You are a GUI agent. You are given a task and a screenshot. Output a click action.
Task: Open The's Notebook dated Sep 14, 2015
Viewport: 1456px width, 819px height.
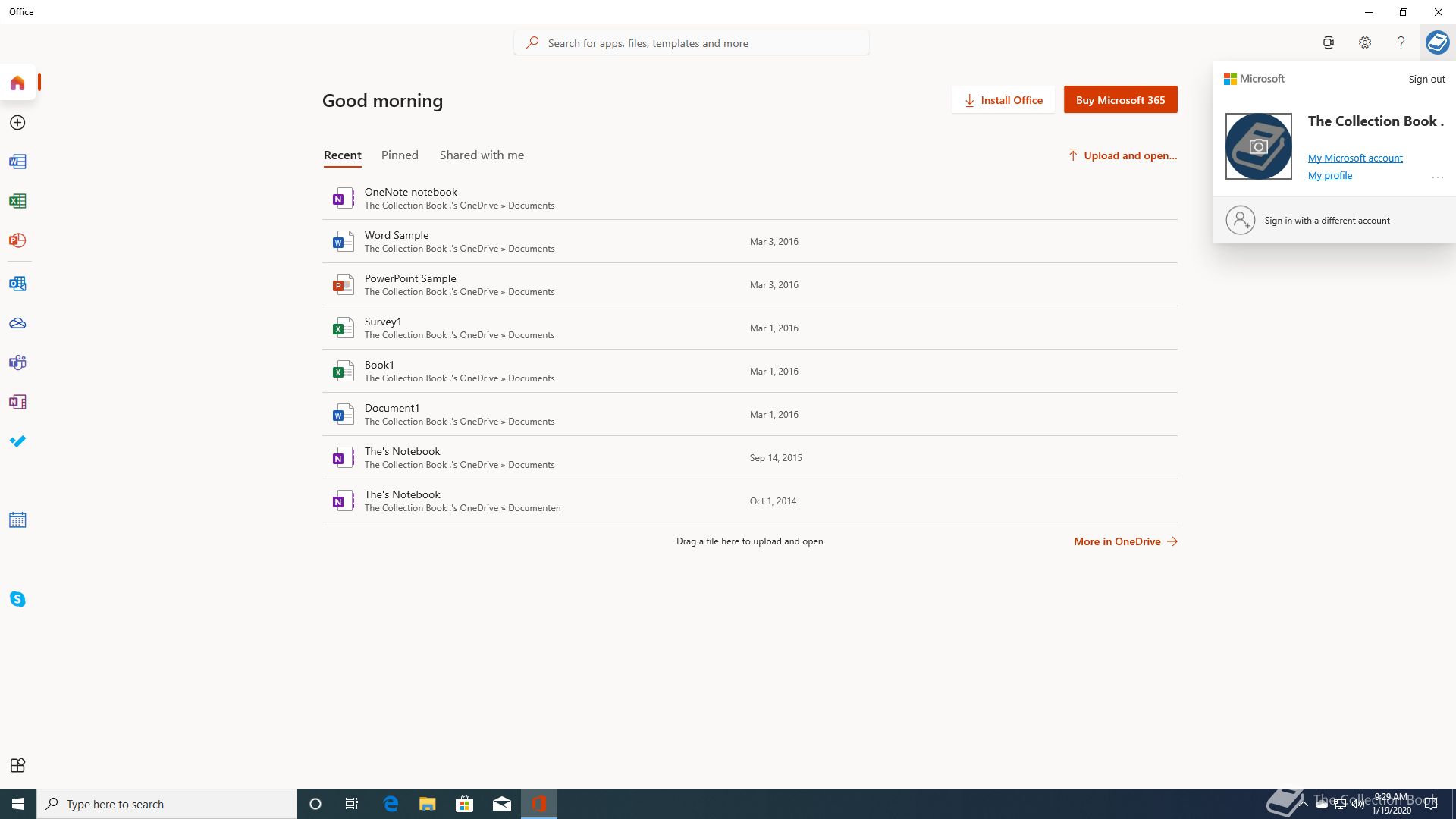pyautogui.click(x=750, y=458)
